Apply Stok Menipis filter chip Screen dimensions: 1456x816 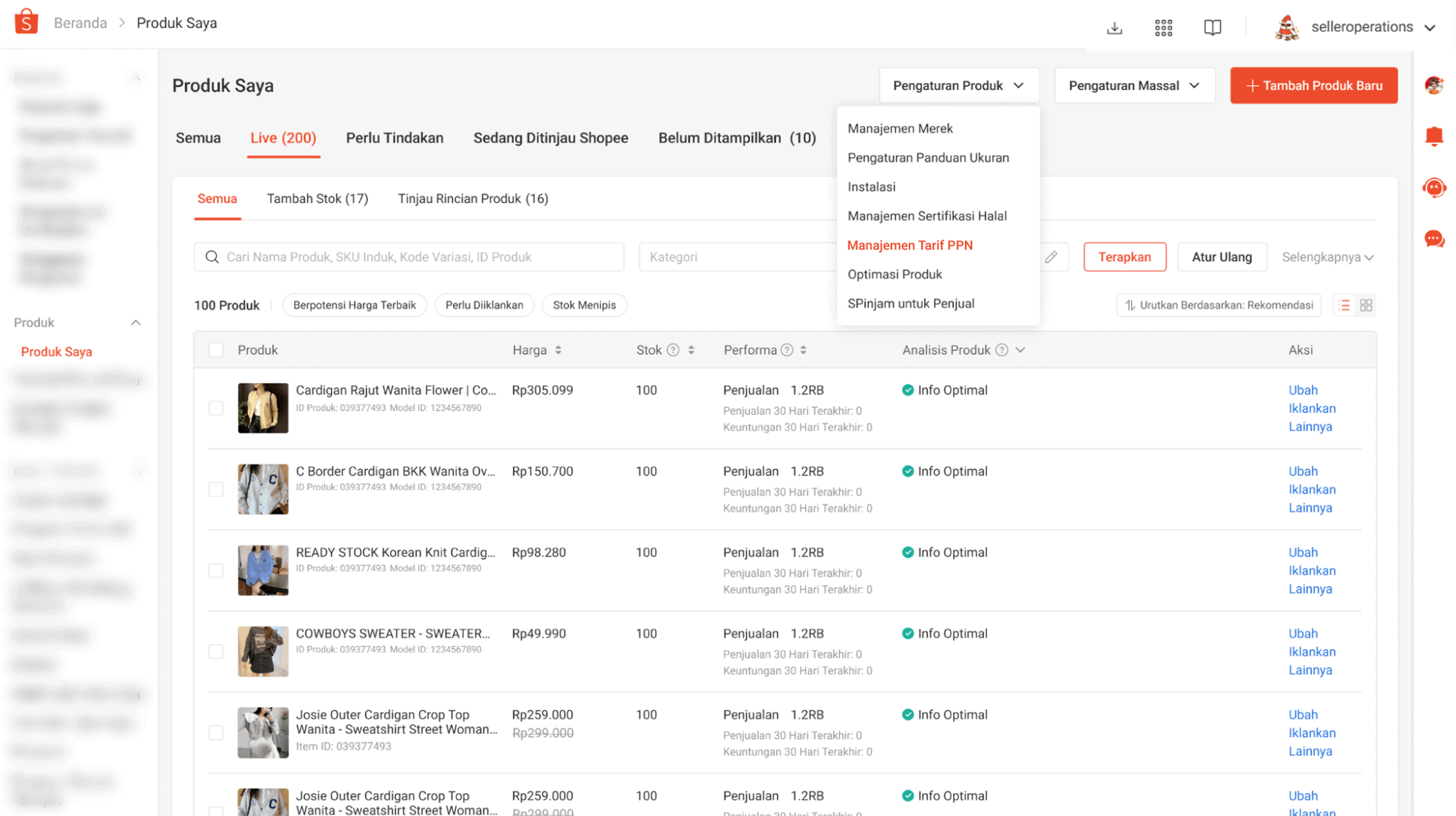[x=584, y=305]
